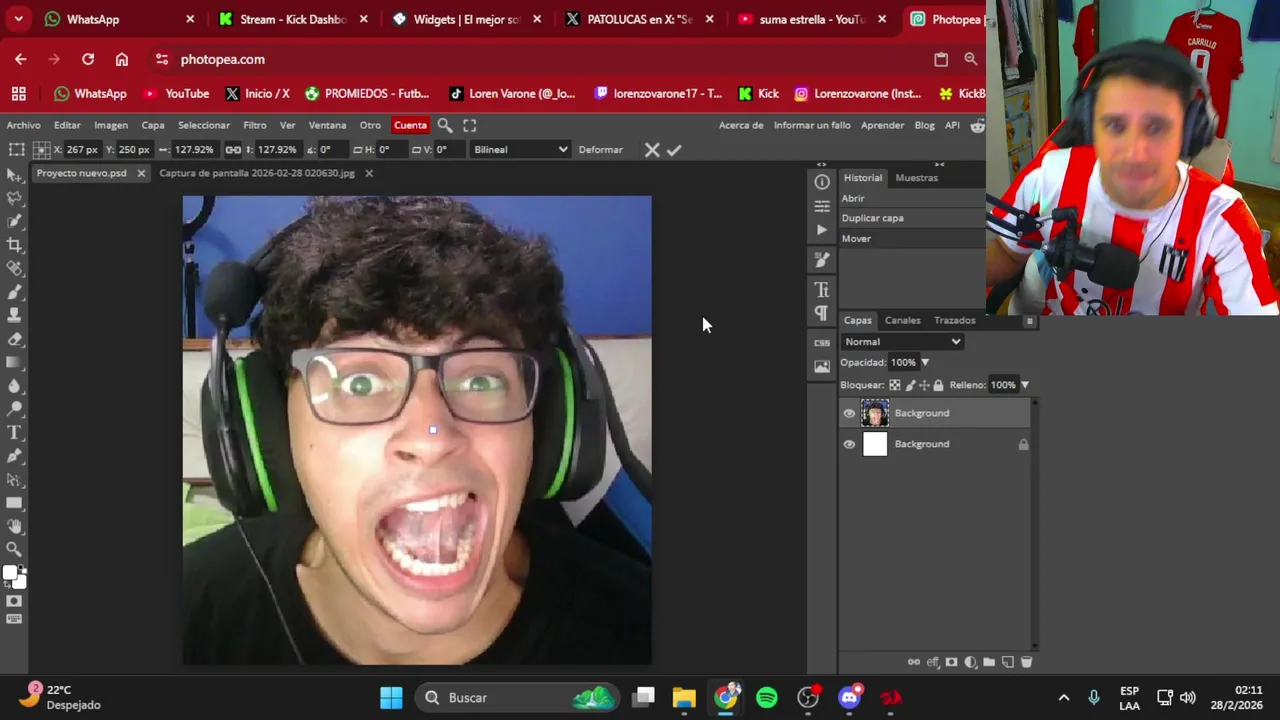
Task: Open the layers panel options menu
Action: tap(1029, 321)
